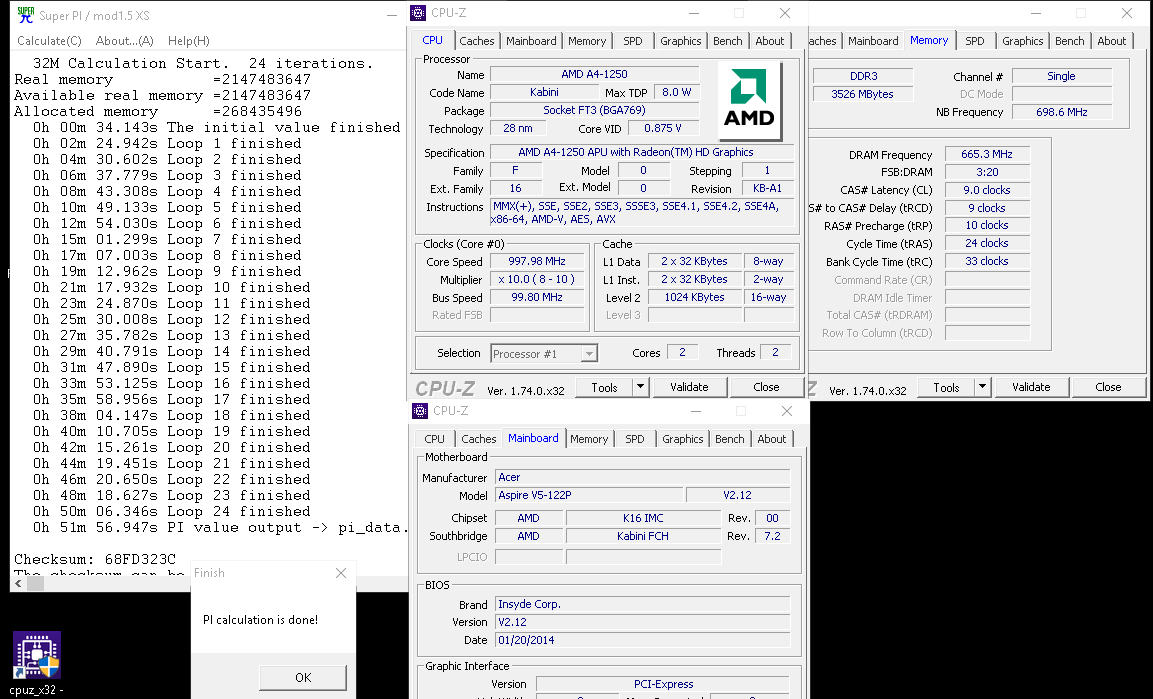The image size is (1153, 699).
Task: Switch to Graphics tab in top CPU-Z window
Action: coord(680,40)
